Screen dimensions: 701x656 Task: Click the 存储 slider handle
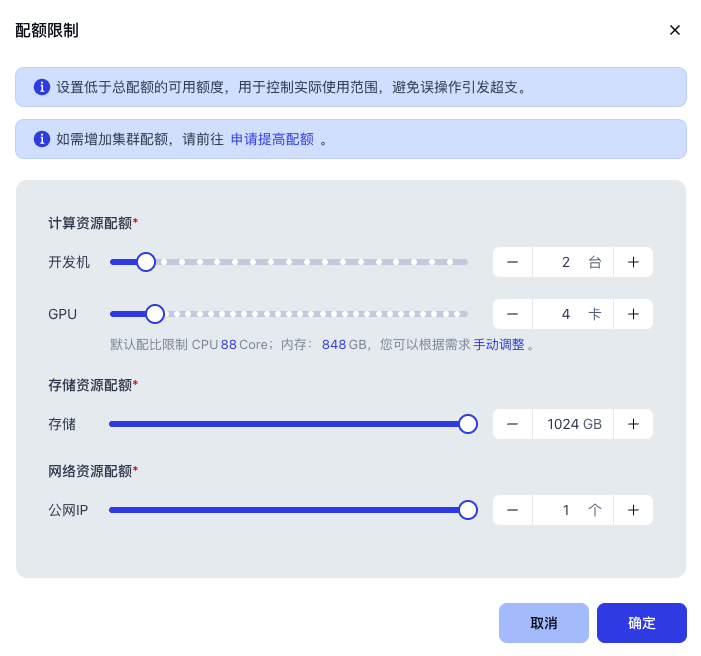(468, 424)
